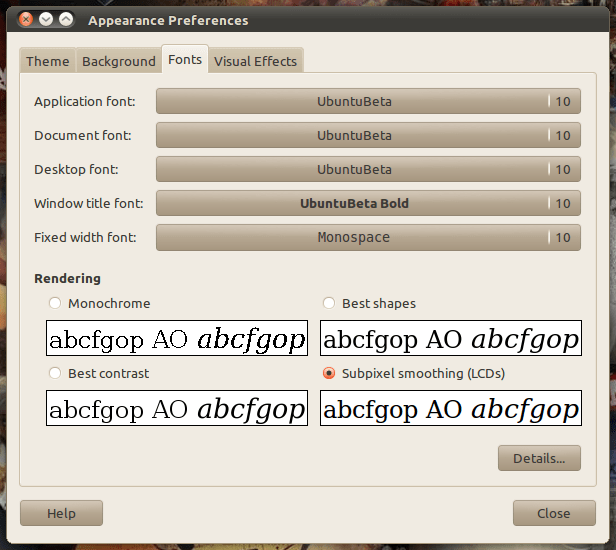Click the Appearance Preferences window title
The width and height of the screenshot is (616, 550).
click(168, 20)
